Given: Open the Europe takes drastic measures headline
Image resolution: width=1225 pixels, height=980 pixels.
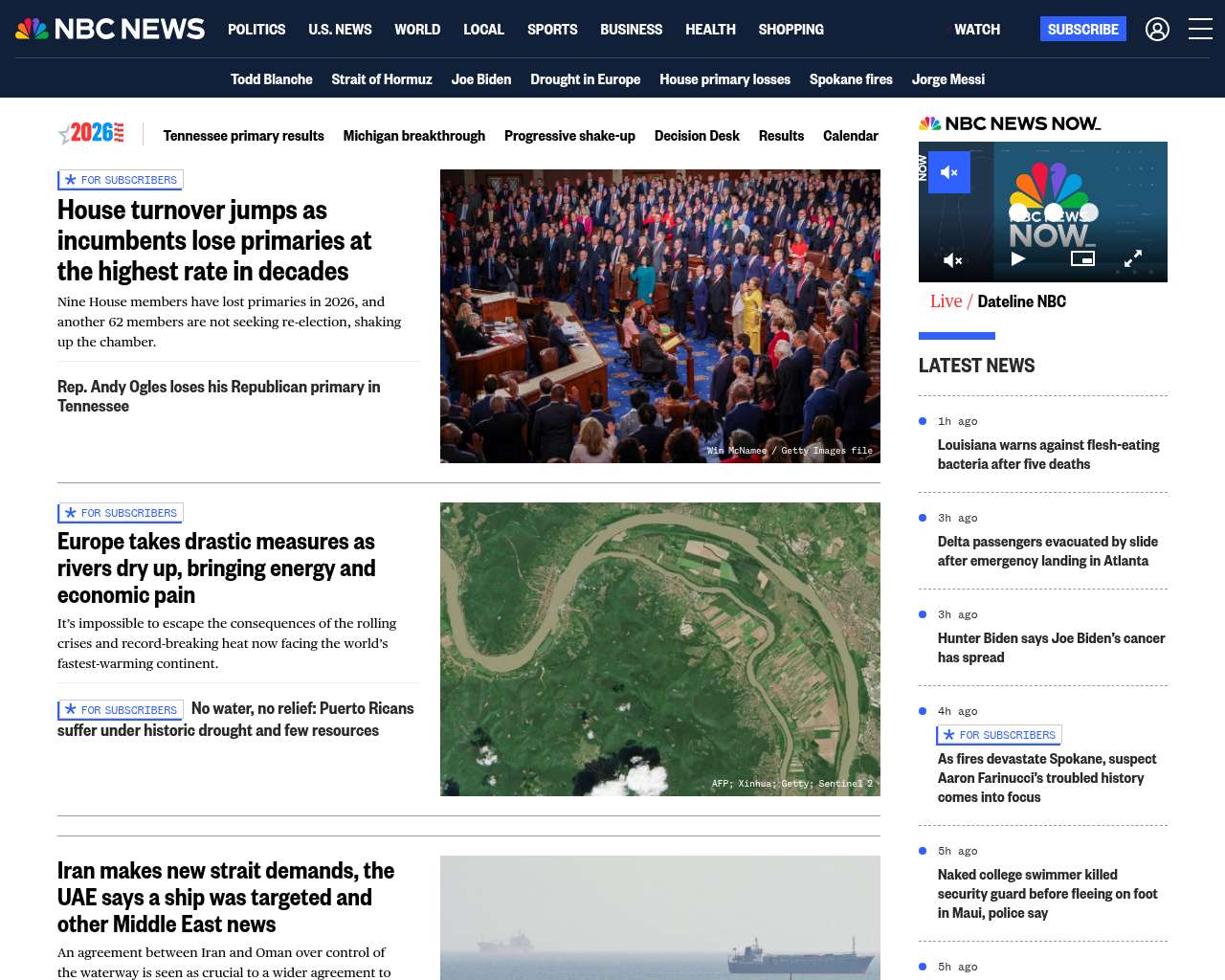Looking at the screenshot, I should coord(216,568).
